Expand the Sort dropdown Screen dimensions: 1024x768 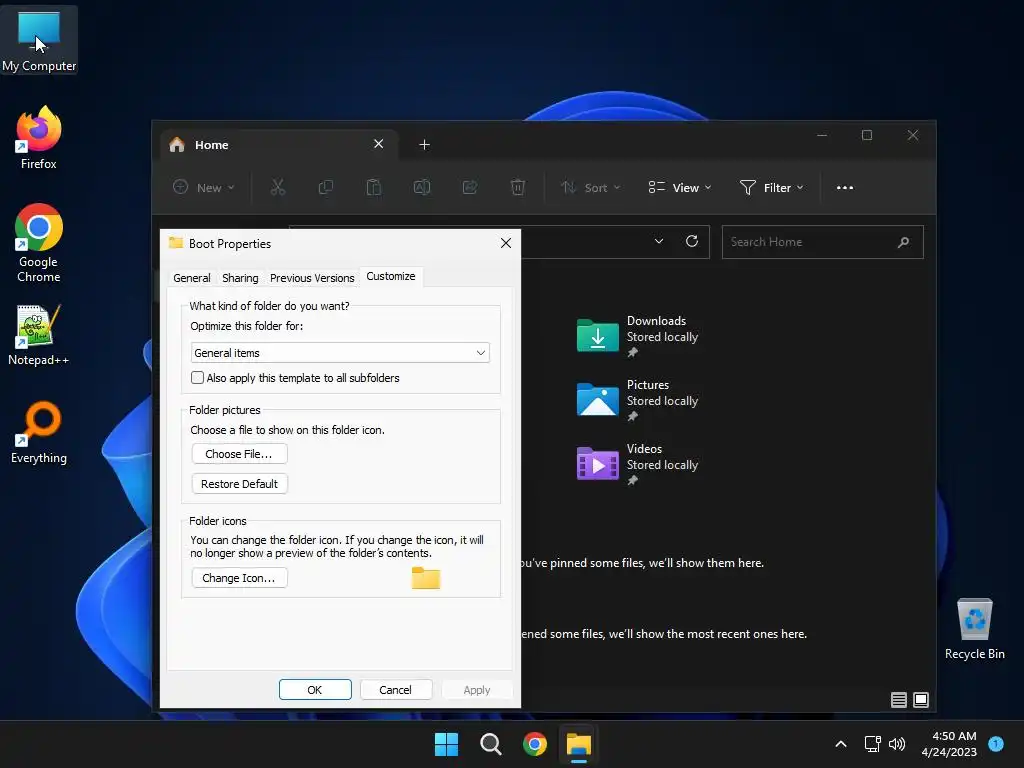590,187
